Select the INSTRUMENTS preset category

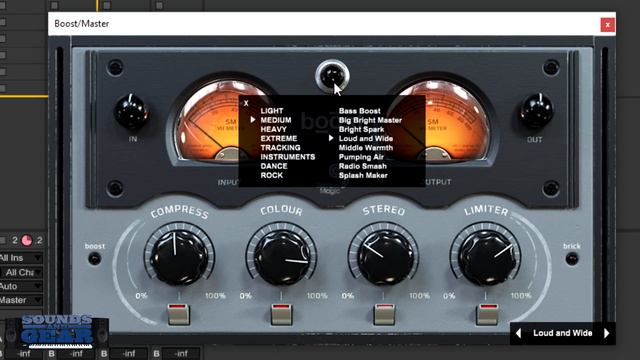pyautogui.click(x=288, y=157)
